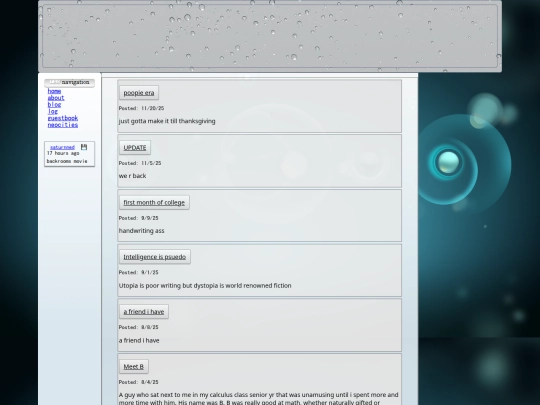Image resolution: width=540 pixels, height=405 pixels.
Task: Click the "17 hours ago" status text
Action: 63,153
